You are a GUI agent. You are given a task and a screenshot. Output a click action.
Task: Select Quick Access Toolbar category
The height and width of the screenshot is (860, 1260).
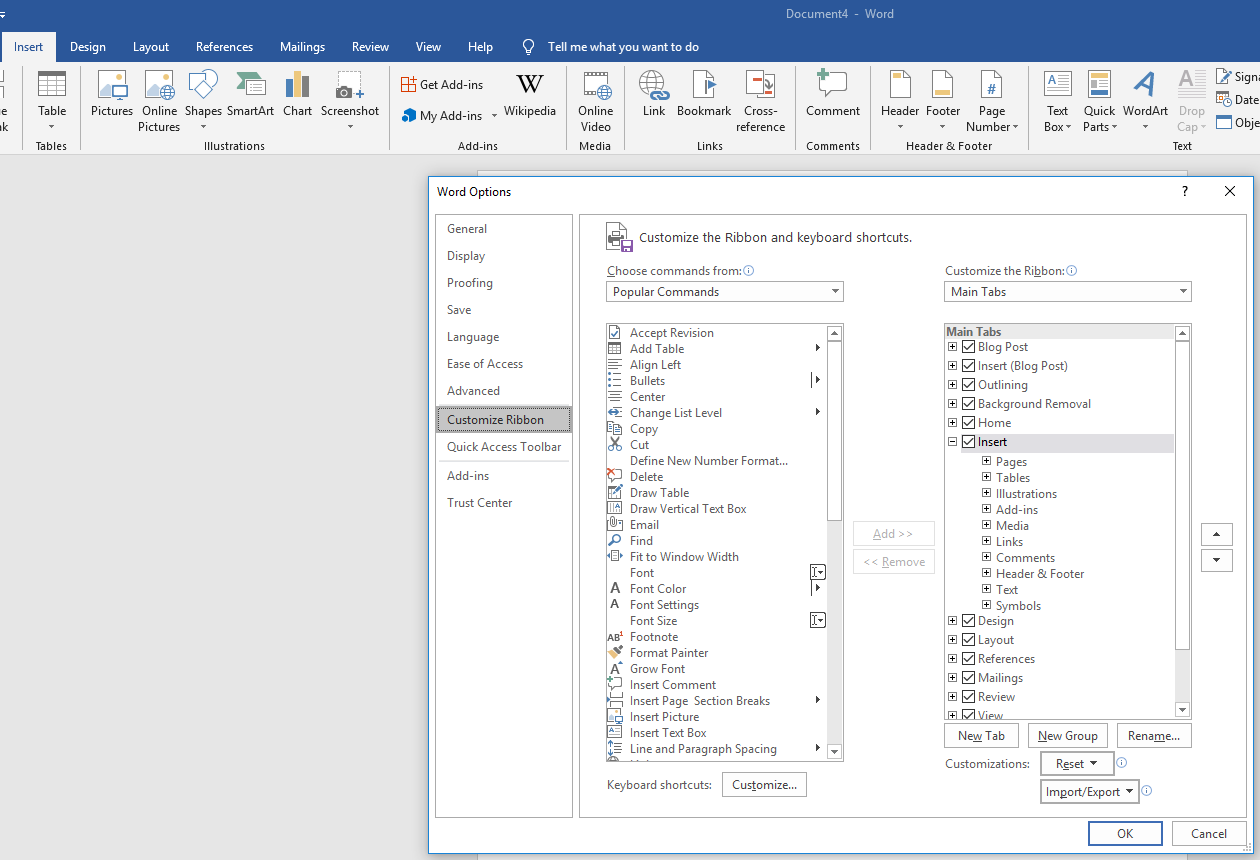coord(504,447)
